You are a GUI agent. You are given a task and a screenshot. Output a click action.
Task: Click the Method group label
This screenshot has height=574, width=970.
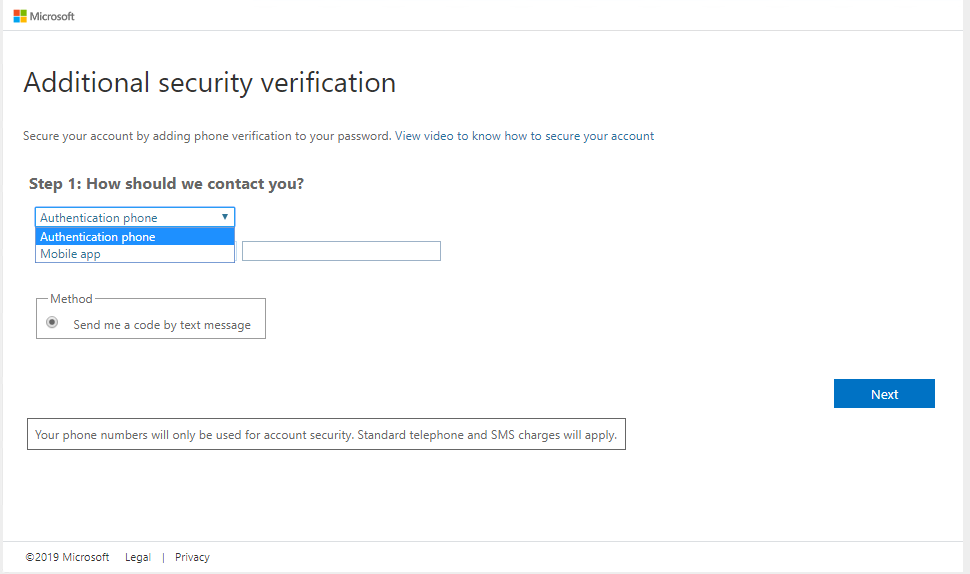pyautogui.click(x=71, y=299)
